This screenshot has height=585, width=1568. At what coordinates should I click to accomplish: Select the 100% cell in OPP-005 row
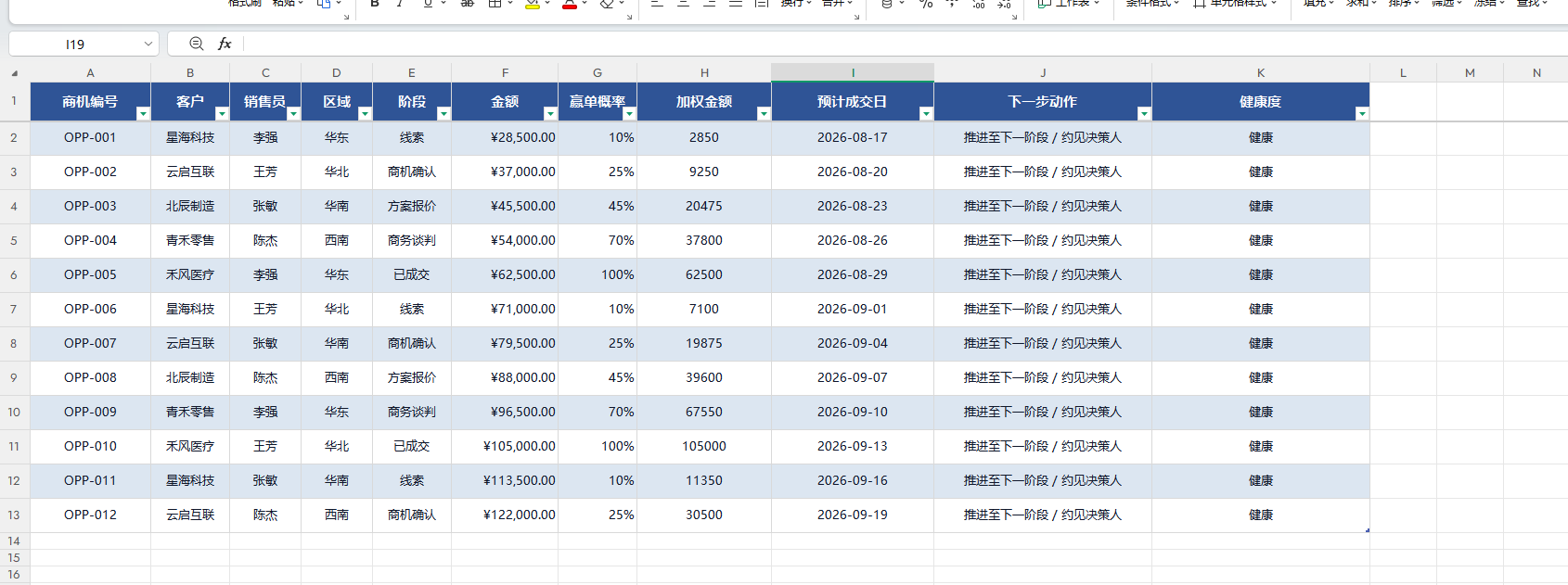coord(598,274)
